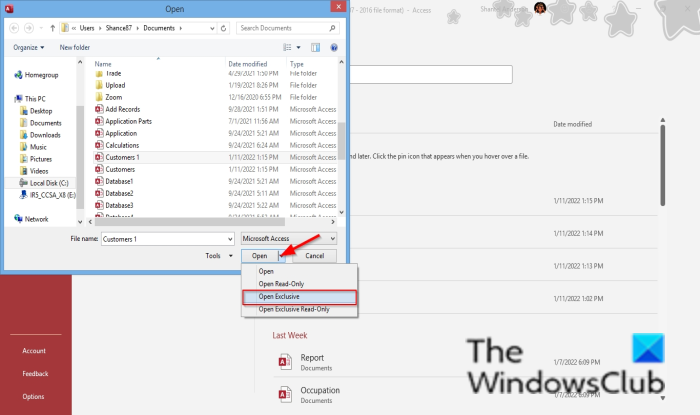
Task: Show the preview pane icon
Action: coord(316,47)
